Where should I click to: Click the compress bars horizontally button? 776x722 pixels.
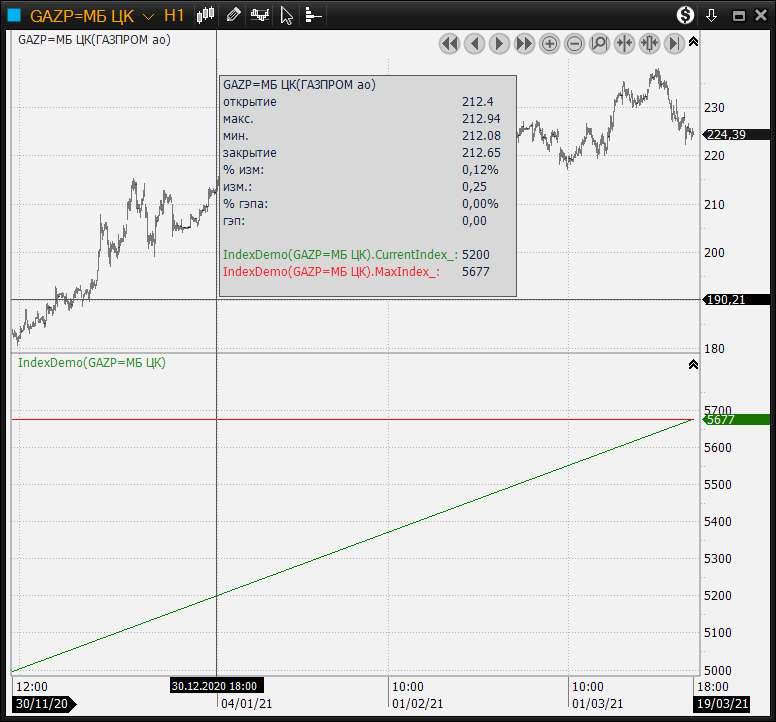(x=625, y=43)
